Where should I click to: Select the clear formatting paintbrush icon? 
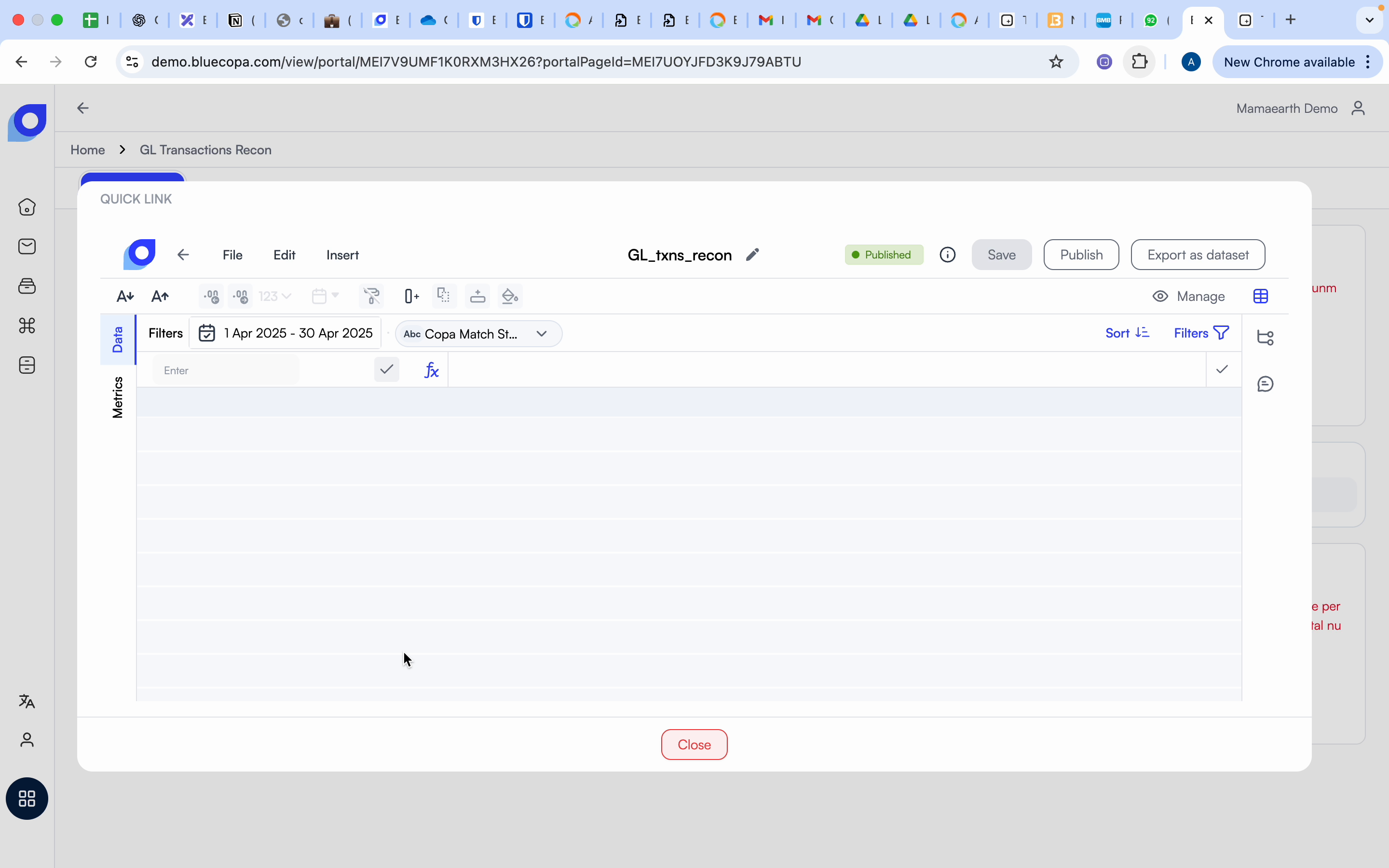pos(371,296)
